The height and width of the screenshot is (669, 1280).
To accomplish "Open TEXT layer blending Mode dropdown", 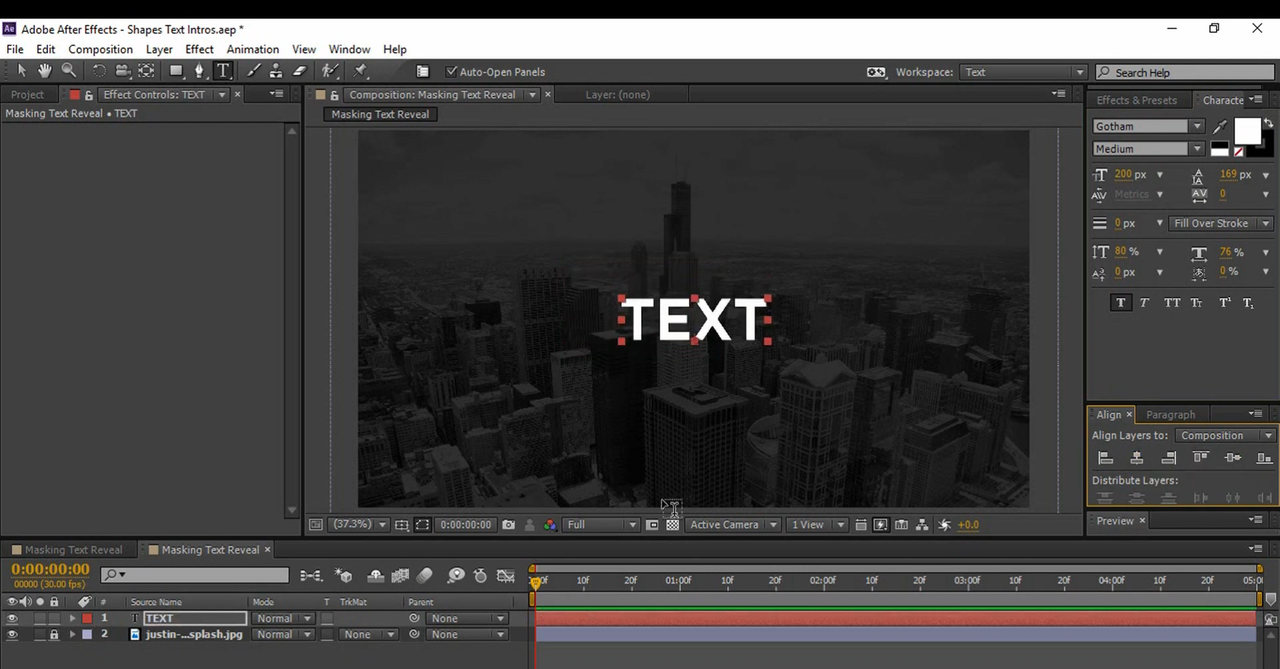I will coord(282,618).
